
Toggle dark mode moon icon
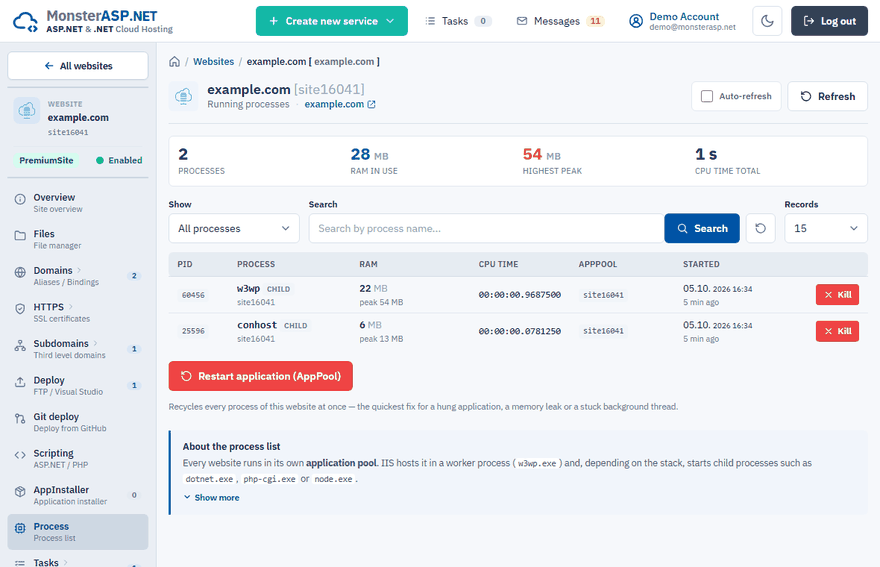[x=767, y=21]
